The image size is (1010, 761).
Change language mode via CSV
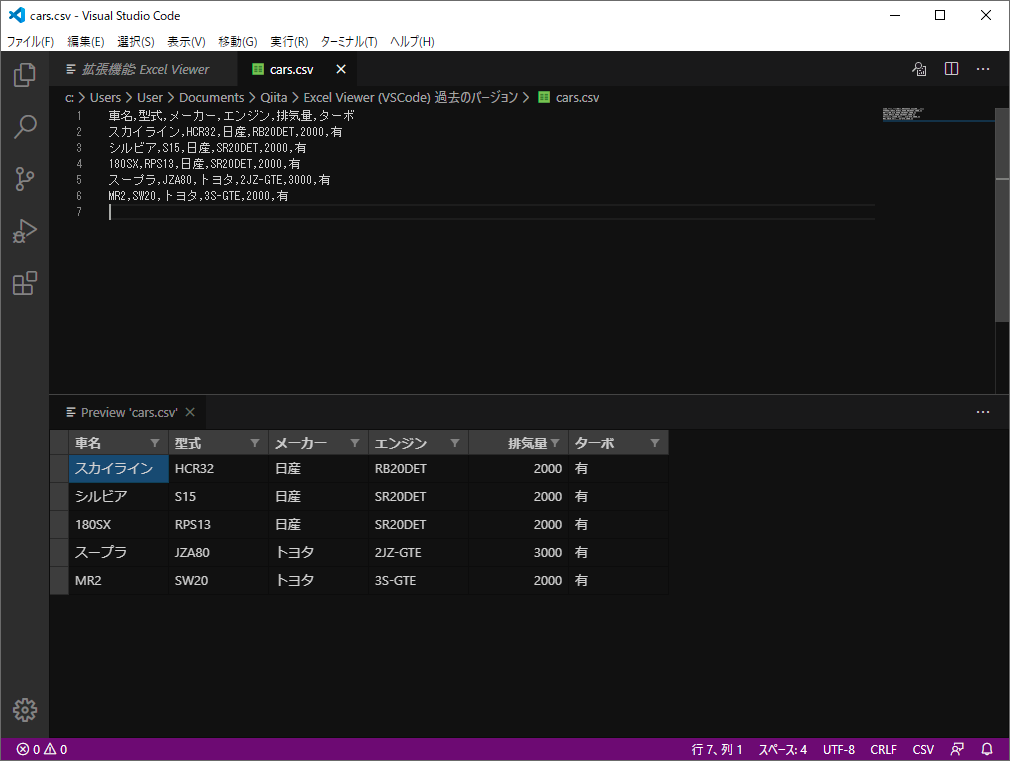pyautogui.click(x=923, y=749)
